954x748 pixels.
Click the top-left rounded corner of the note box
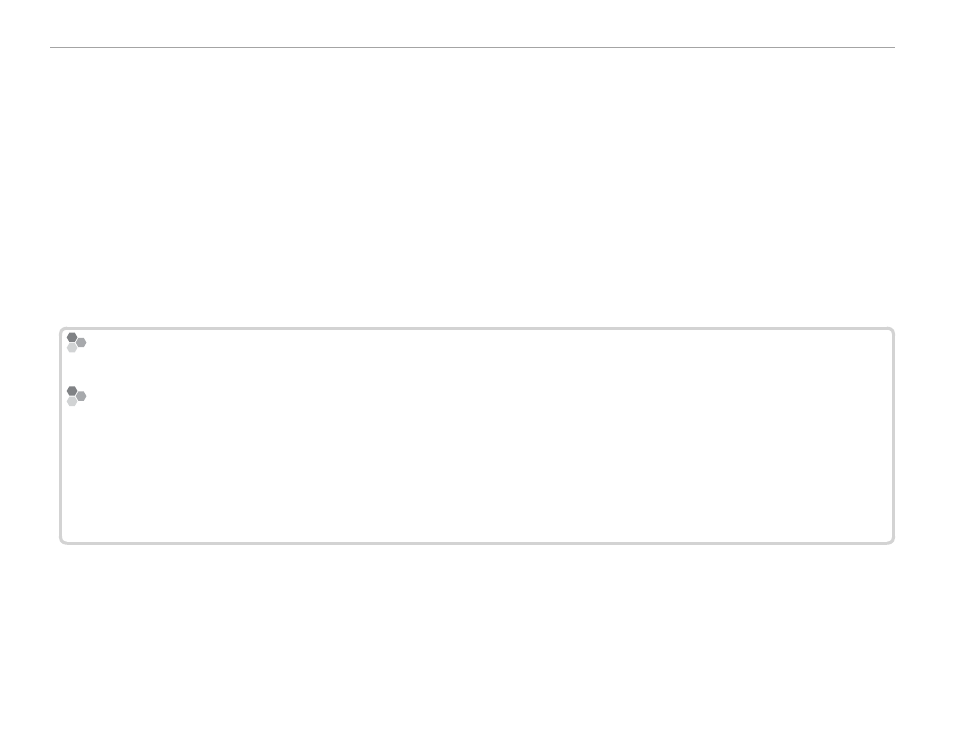(62, 330)
